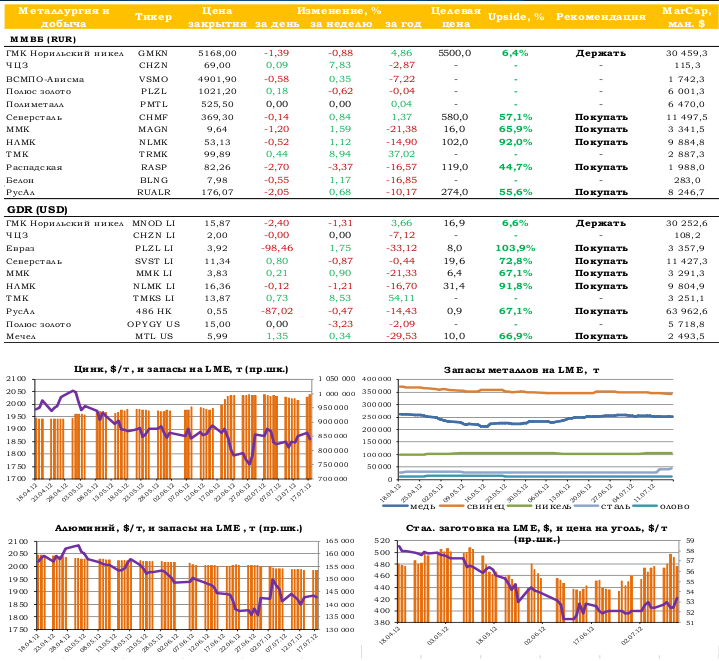719x661 pixels.
Task: Click the RUALR ticker cell
Action: (153, 192)
